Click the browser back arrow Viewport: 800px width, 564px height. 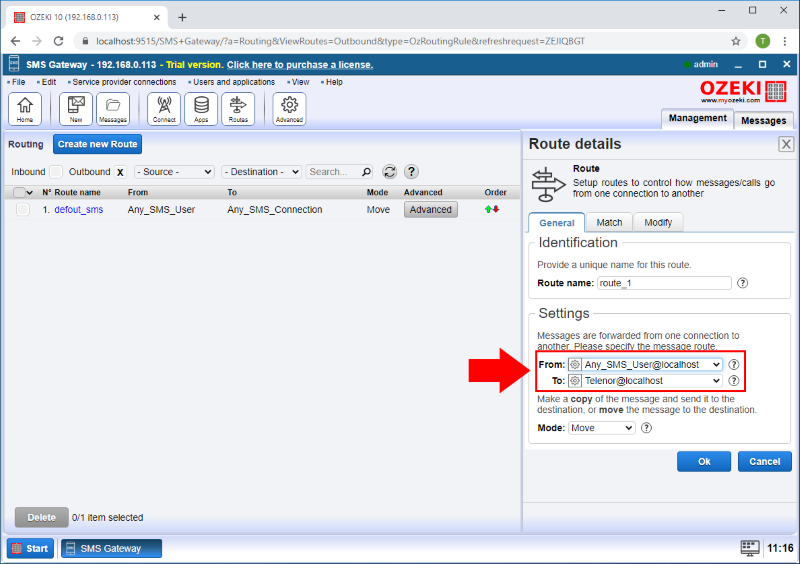[x=15, y=41]
